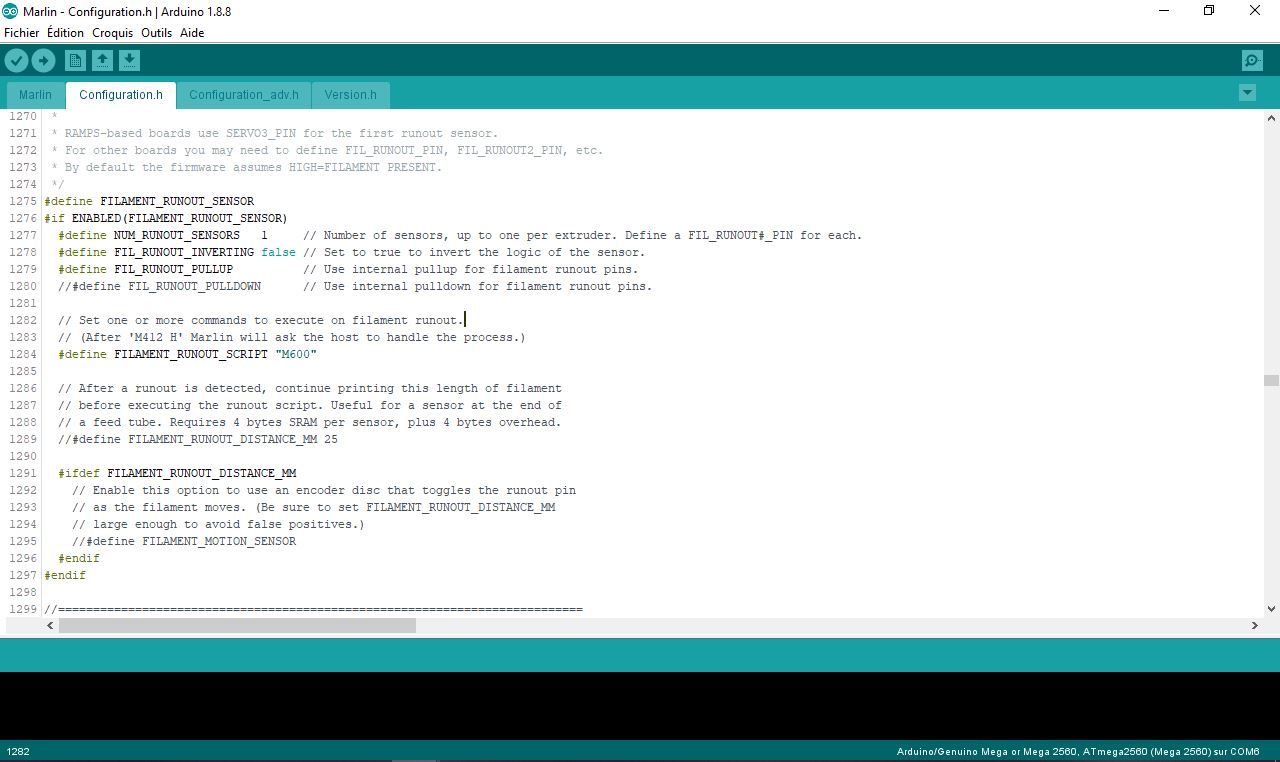The image size is (1280, 762).
Task: Save the sketch with the Save icon
Action: coord(129,61)
